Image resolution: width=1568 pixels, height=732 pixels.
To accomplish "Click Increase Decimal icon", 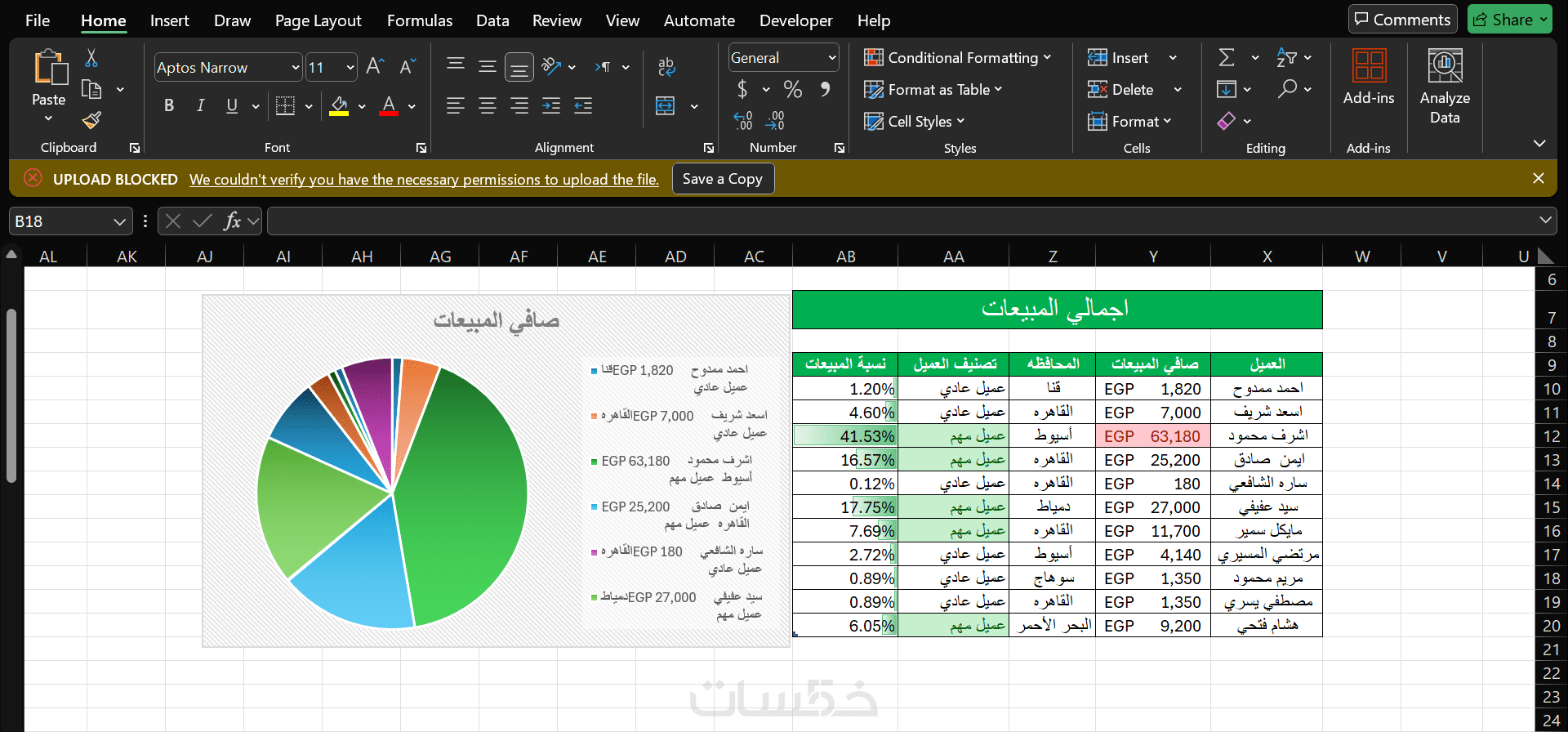I will (743, 121).
